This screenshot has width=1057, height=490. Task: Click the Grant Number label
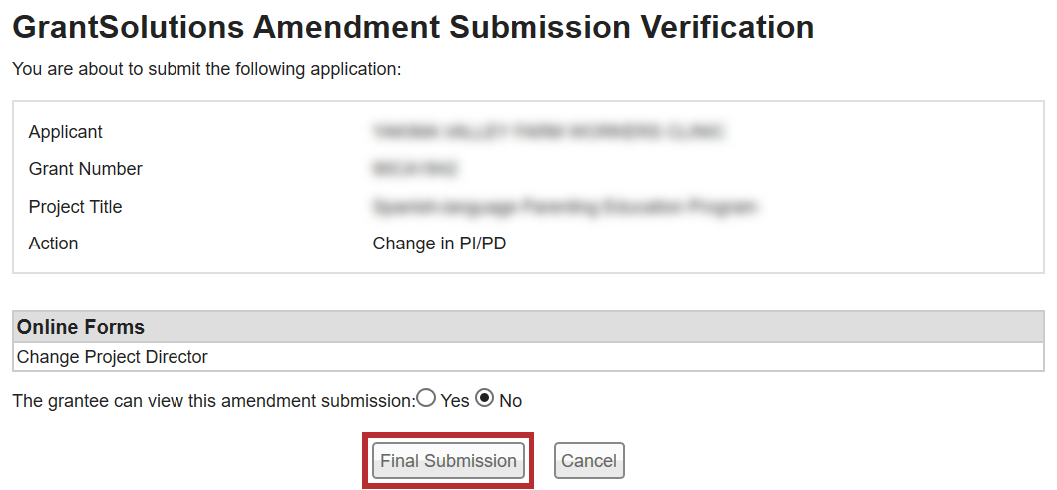pyautogui.click(x=86, y=169)
